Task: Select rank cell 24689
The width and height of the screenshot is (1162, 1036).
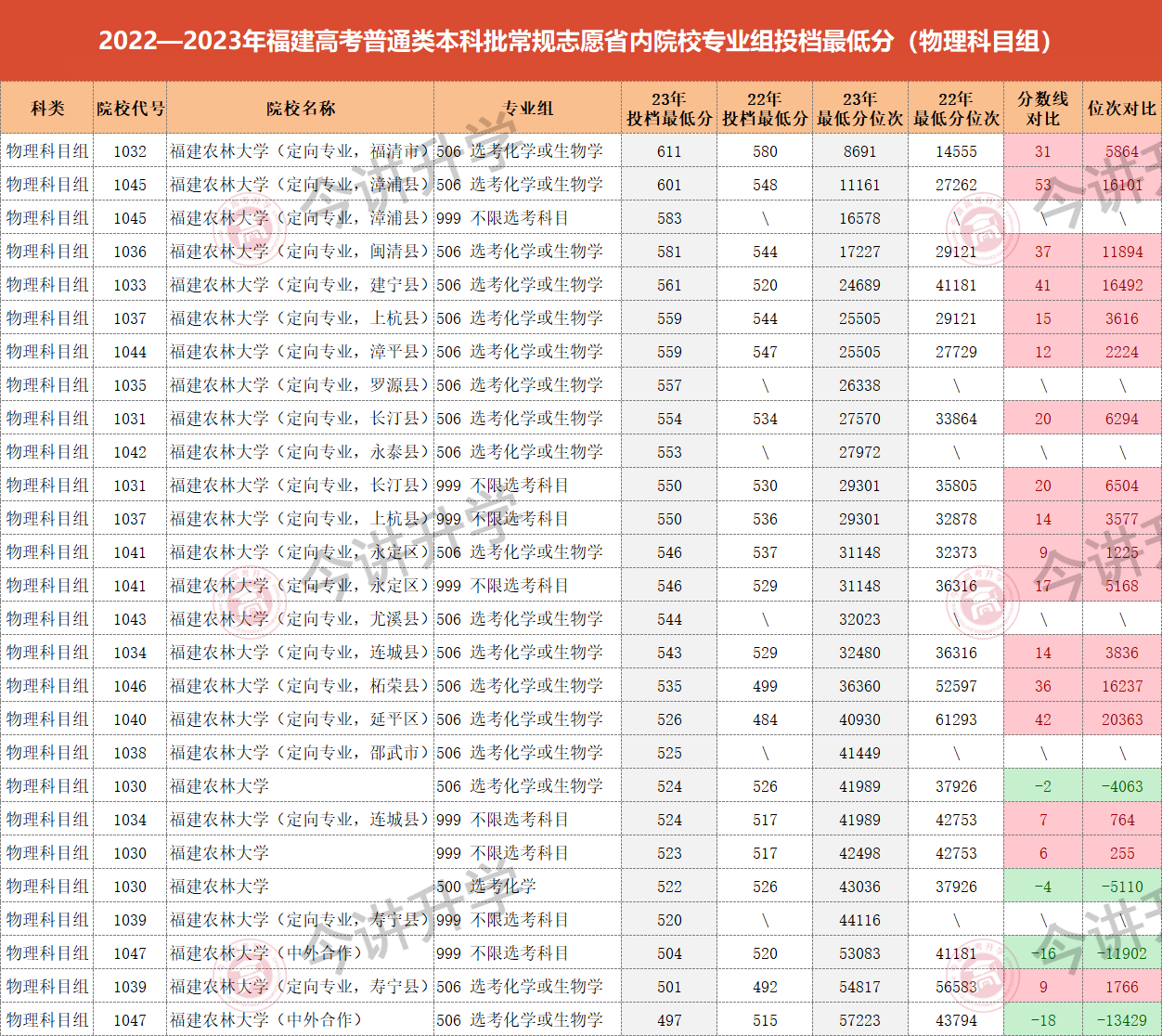Action: [860, 285]
